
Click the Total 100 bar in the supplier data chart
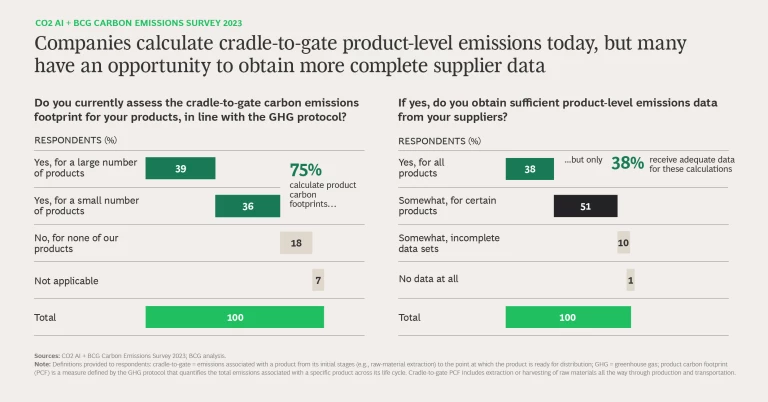(x=568, y=317)
